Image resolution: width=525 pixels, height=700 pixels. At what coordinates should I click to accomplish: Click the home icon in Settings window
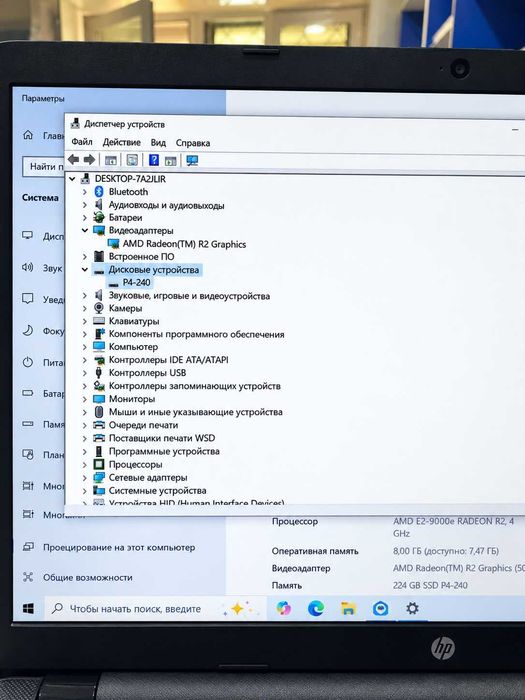(x=28, y=135)
